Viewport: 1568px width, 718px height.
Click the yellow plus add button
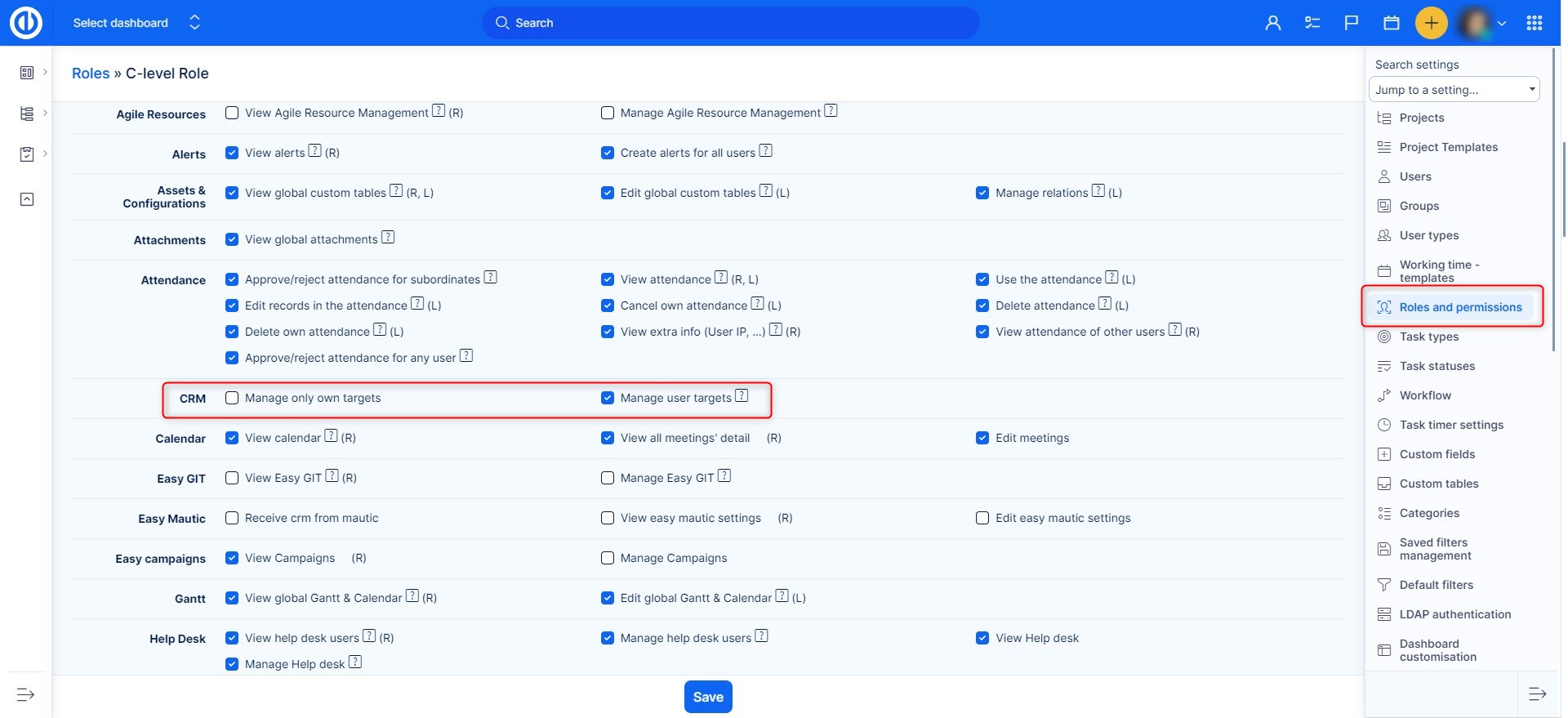point(1431,23)
